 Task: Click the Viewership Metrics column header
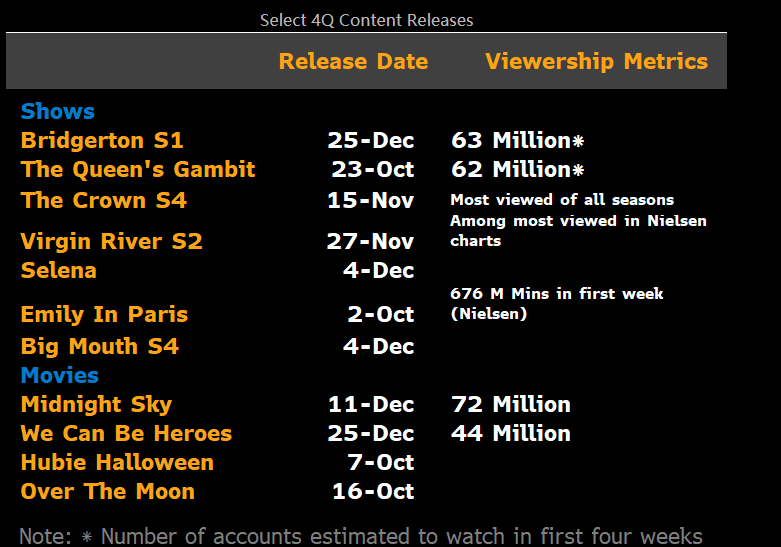click(597, 62)
